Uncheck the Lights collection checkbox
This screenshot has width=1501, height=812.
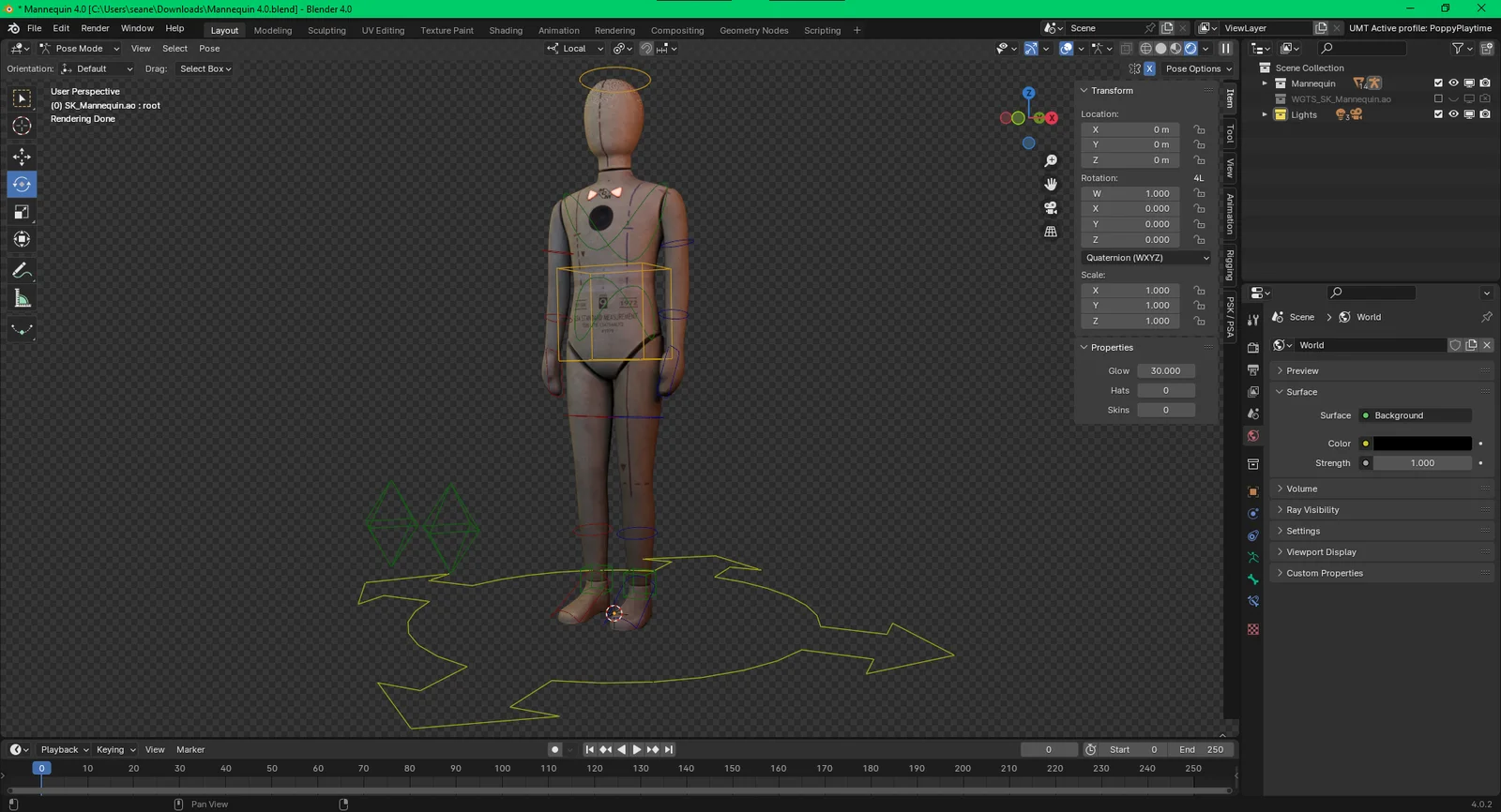click(x=1438, y=114)
